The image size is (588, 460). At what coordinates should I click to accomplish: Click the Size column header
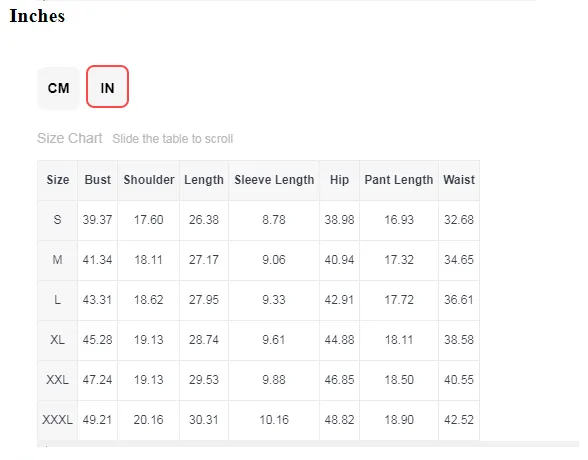point(58,180)
